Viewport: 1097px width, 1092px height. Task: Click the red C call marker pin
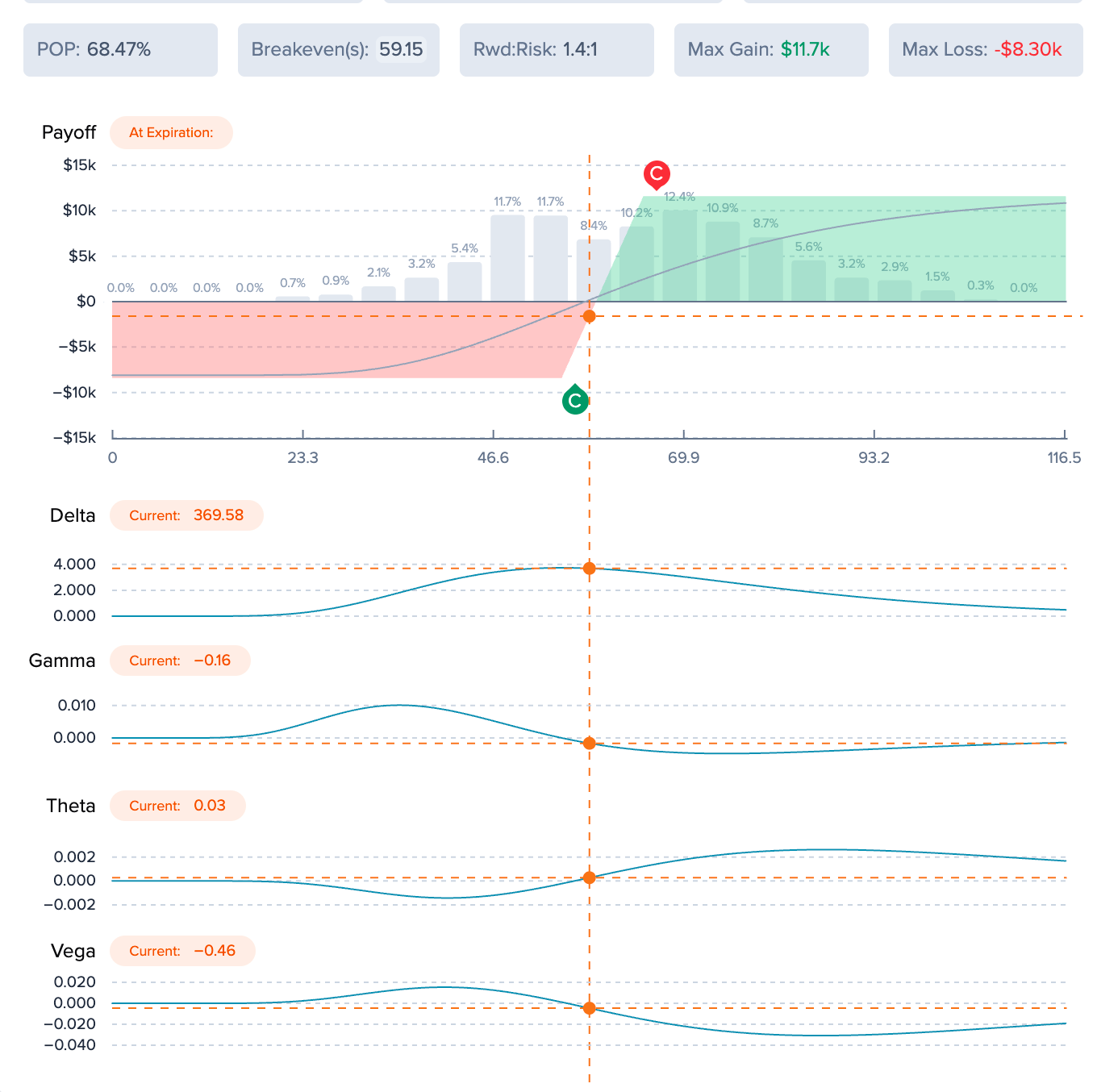[x=657, y=174]
